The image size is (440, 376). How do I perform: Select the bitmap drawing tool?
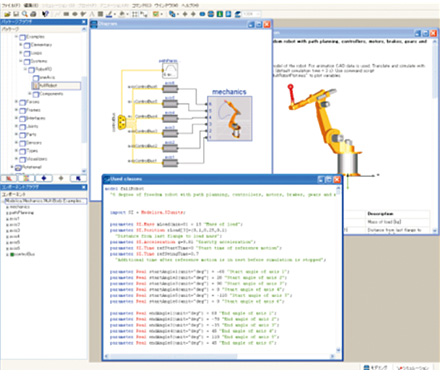(100, 14)
